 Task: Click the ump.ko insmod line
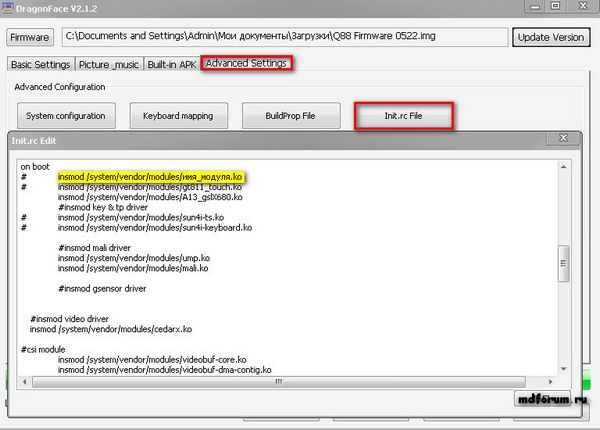pyautogui.click(x=134, y=258)
